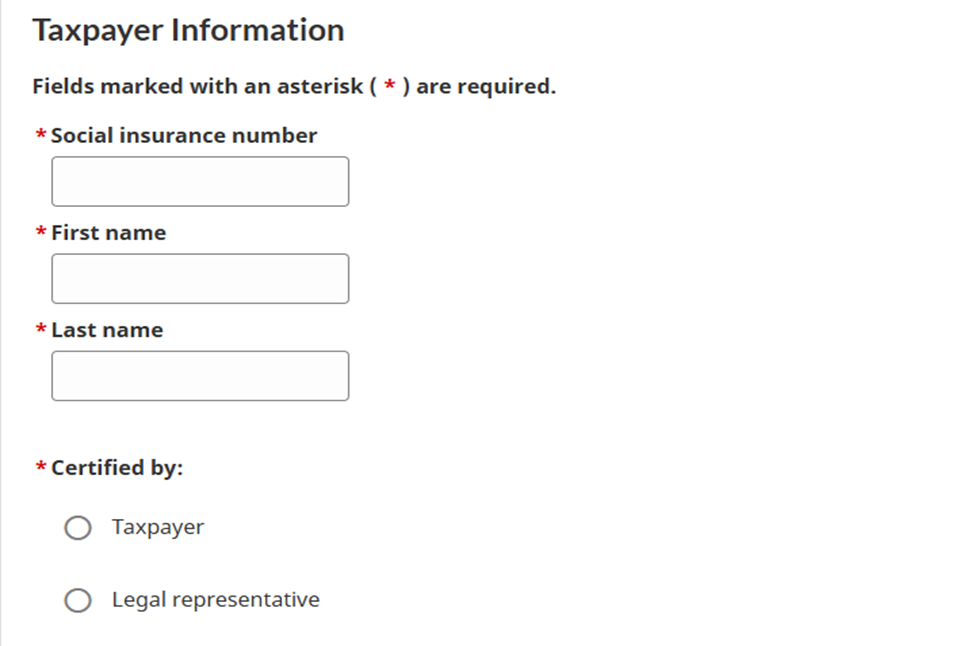The width and height of the screenshot is (975, 646).
Task: Focus the First name text box
Action: 200,278
